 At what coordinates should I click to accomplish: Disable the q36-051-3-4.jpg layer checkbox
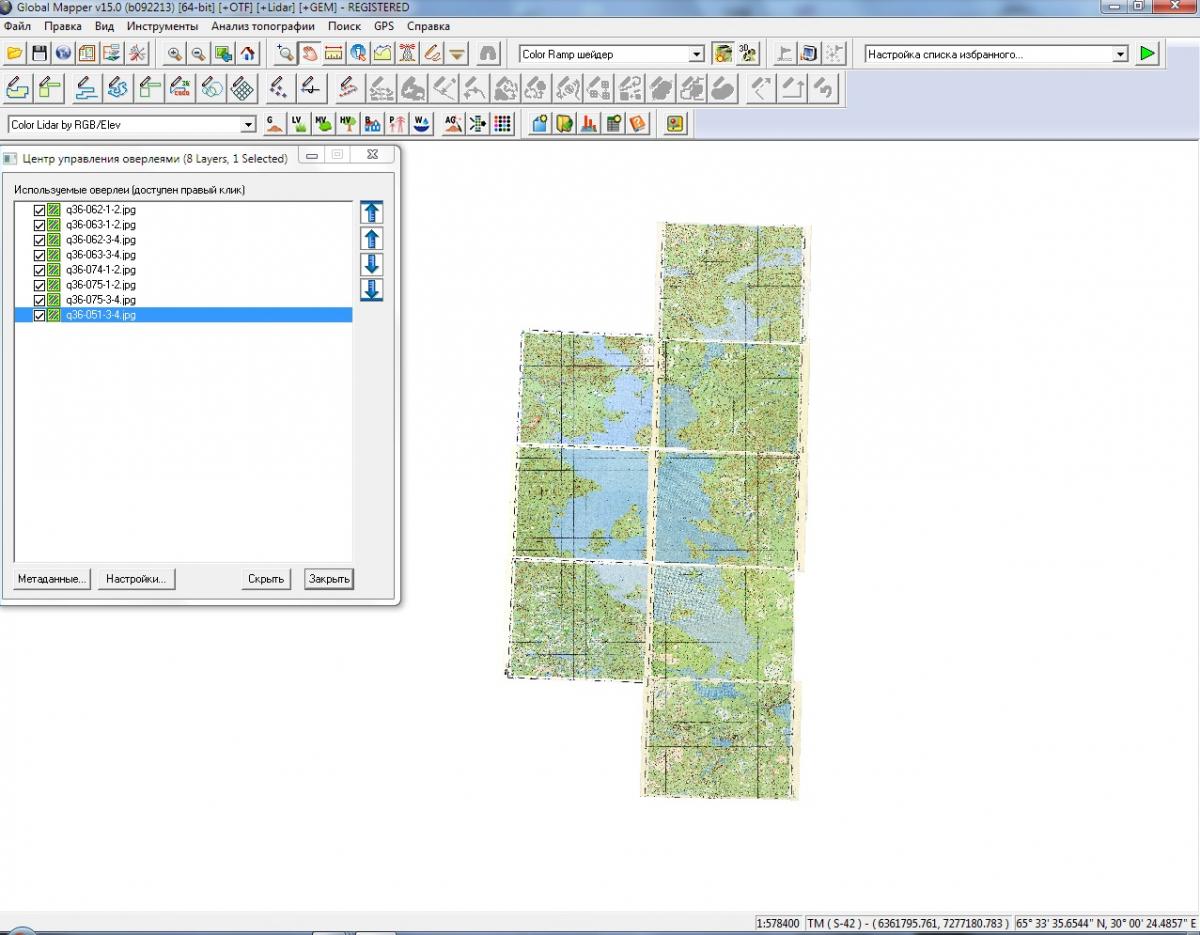[x=40, y=315]
